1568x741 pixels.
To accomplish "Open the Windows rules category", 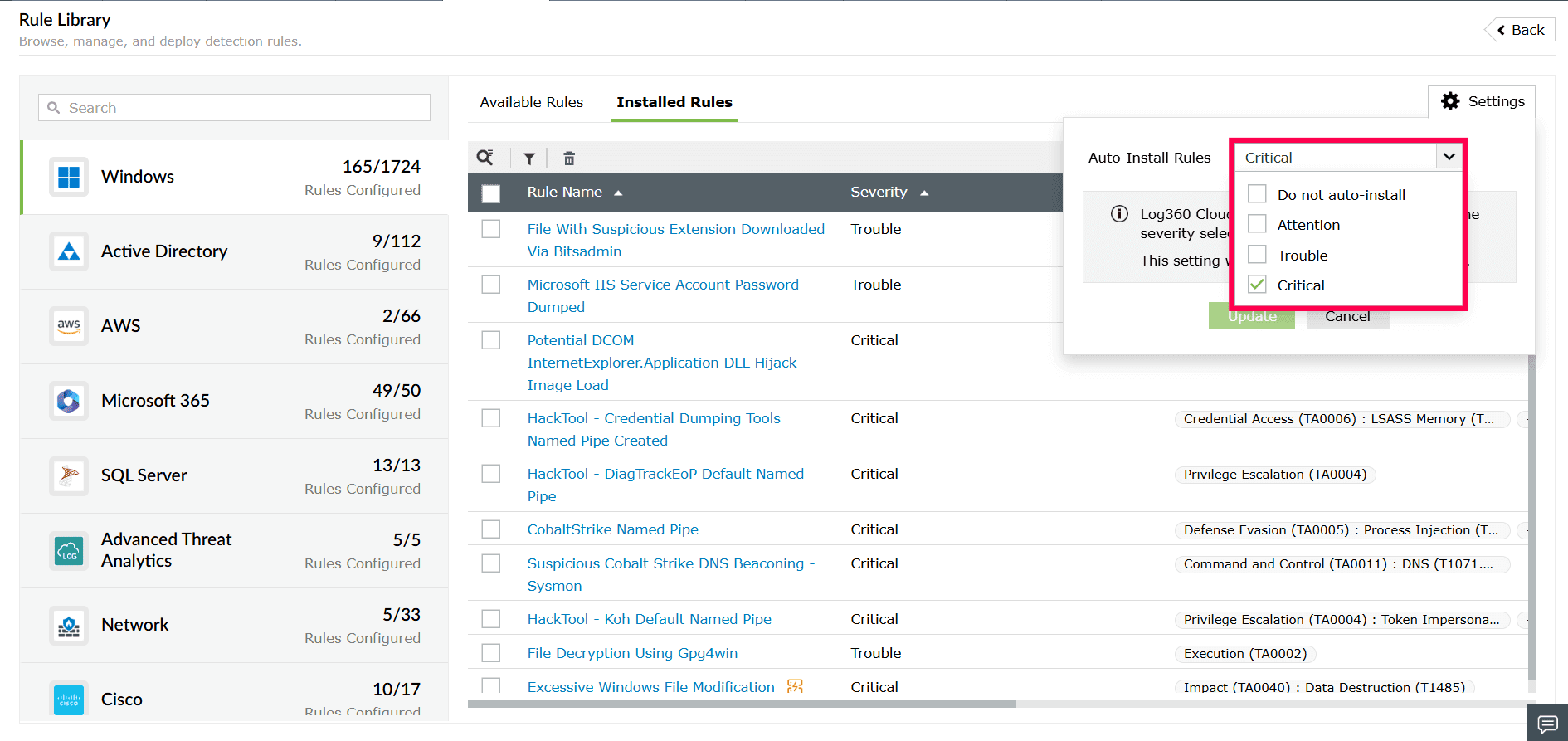I will 235,177.
